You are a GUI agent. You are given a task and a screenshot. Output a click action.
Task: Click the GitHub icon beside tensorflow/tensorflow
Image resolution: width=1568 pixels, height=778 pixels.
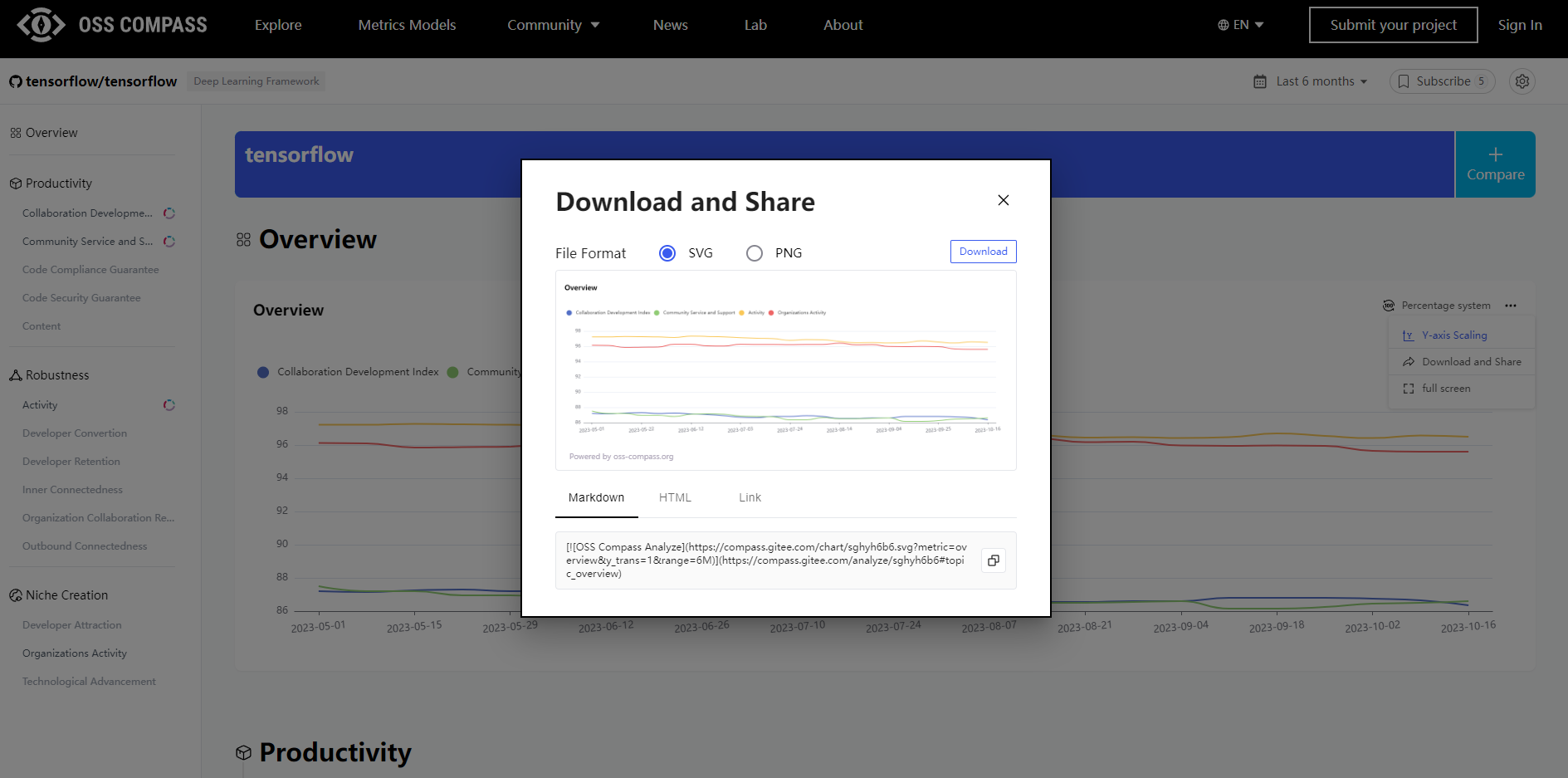pyautogui.click(x=16, y=81)
